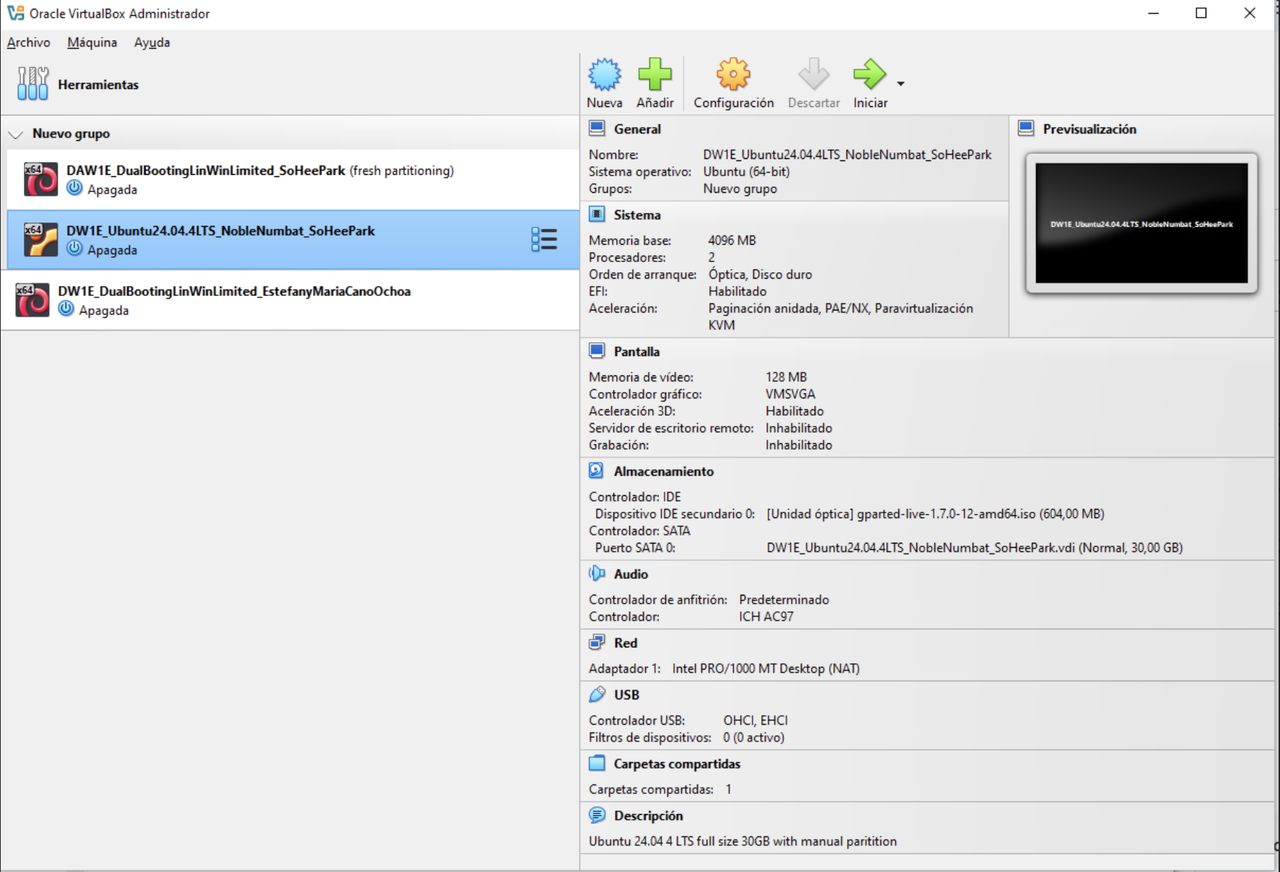The image size is (1280, 872).
Task: Click the Audio section icon
Action: (596, 573)
